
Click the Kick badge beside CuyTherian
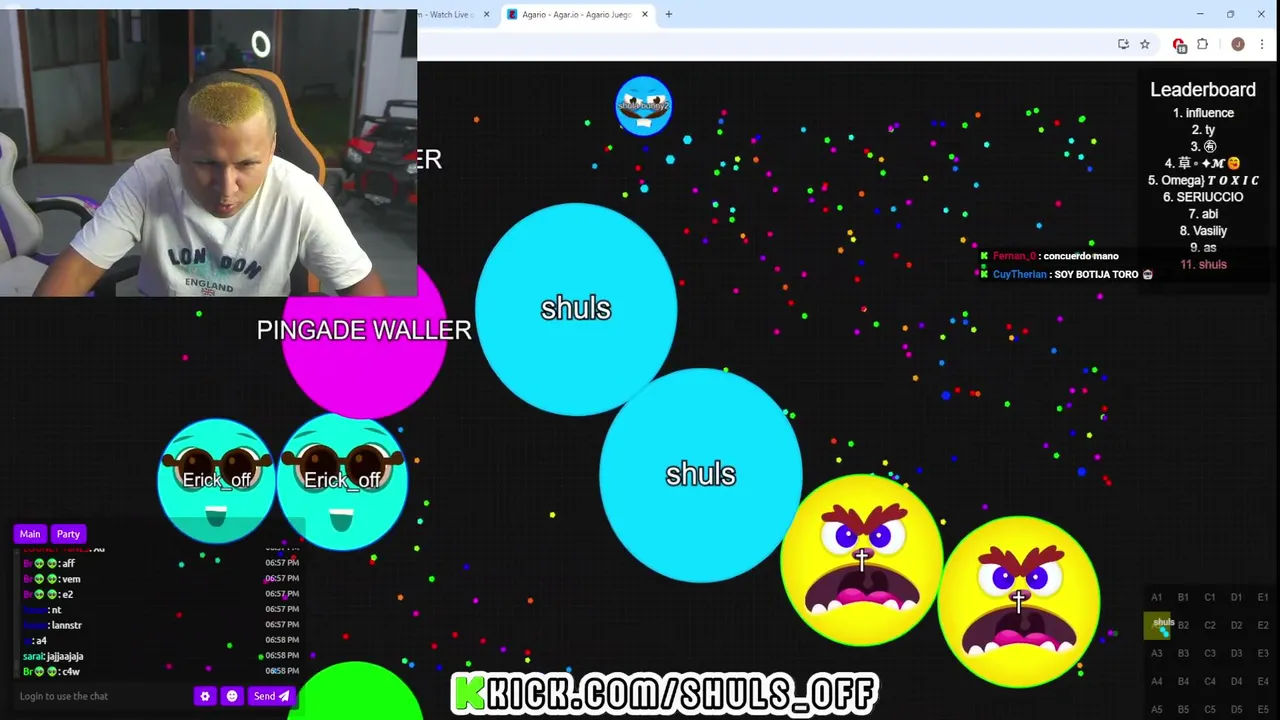[x=984, y=274]
